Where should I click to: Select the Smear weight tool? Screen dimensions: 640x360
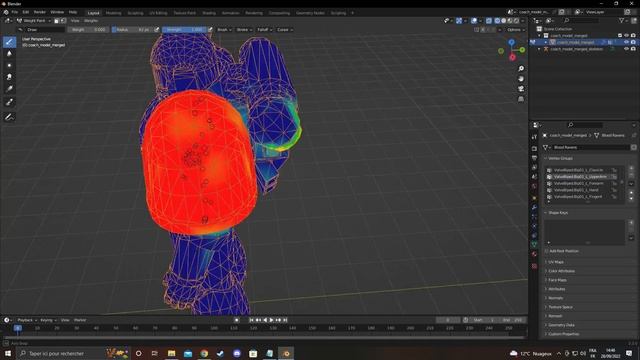tap(9, 77)
